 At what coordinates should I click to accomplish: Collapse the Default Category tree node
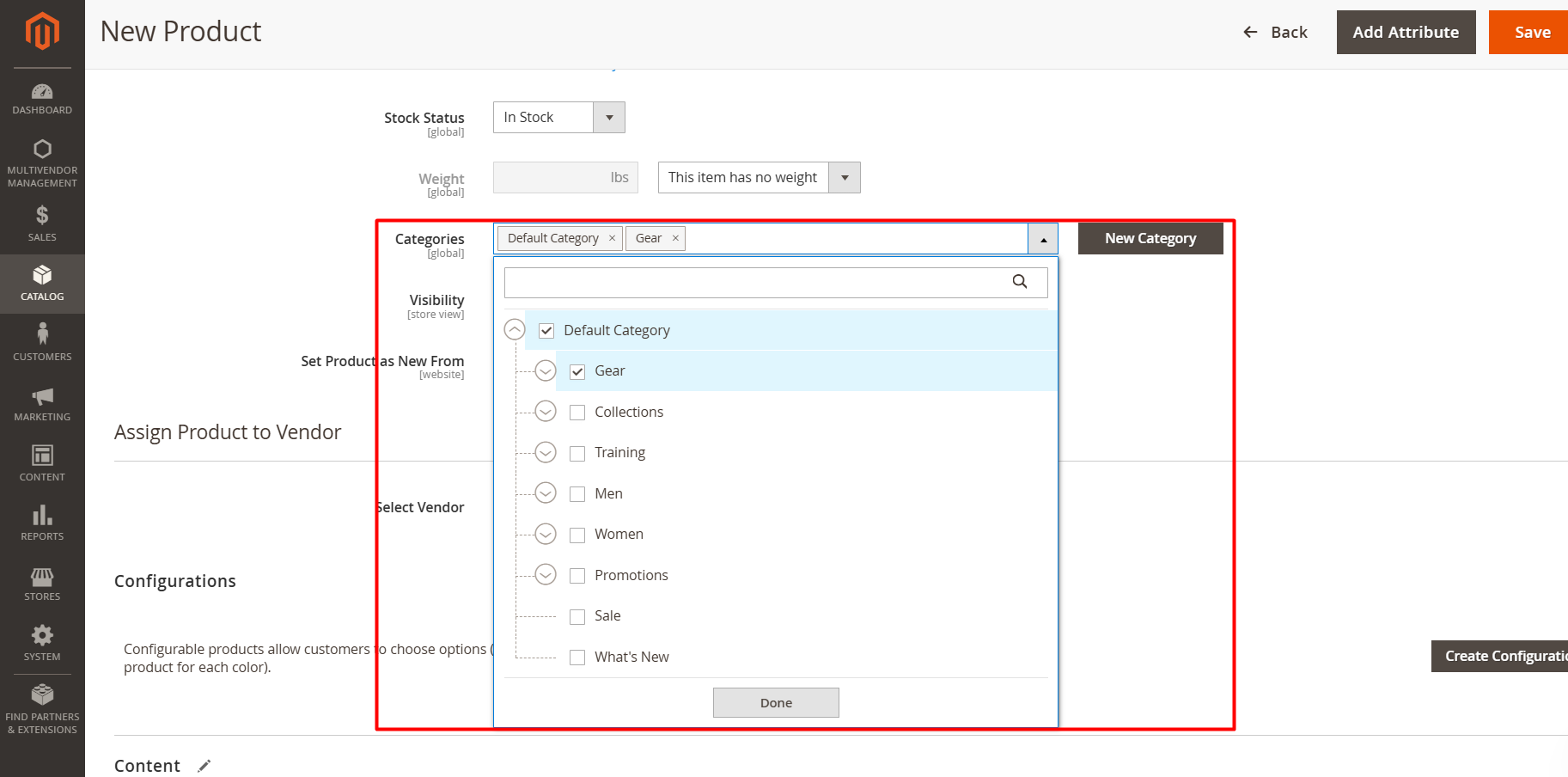(x=515, y=330)
